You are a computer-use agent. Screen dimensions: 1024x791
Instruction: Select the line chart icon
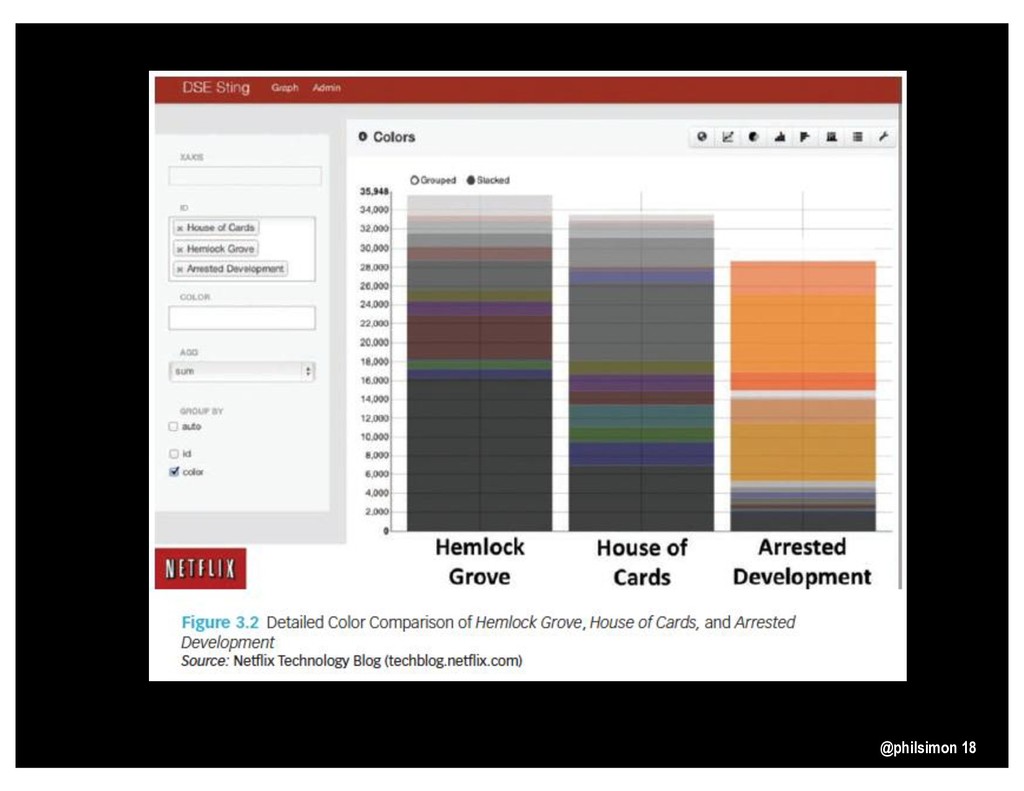[728, 137]
